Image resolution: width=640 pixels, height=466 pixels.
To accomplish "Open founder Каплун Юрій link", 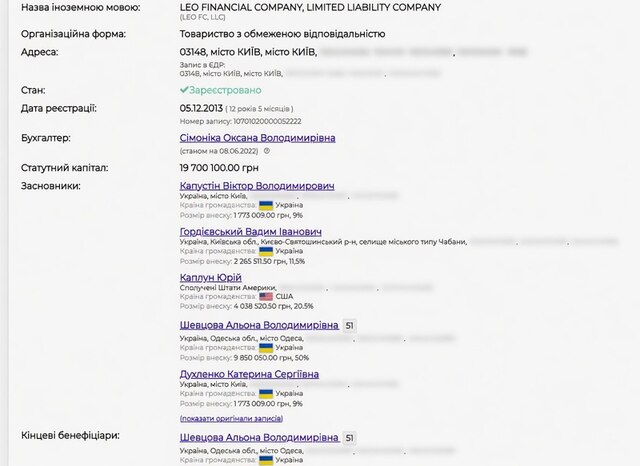I will [211, 277].
